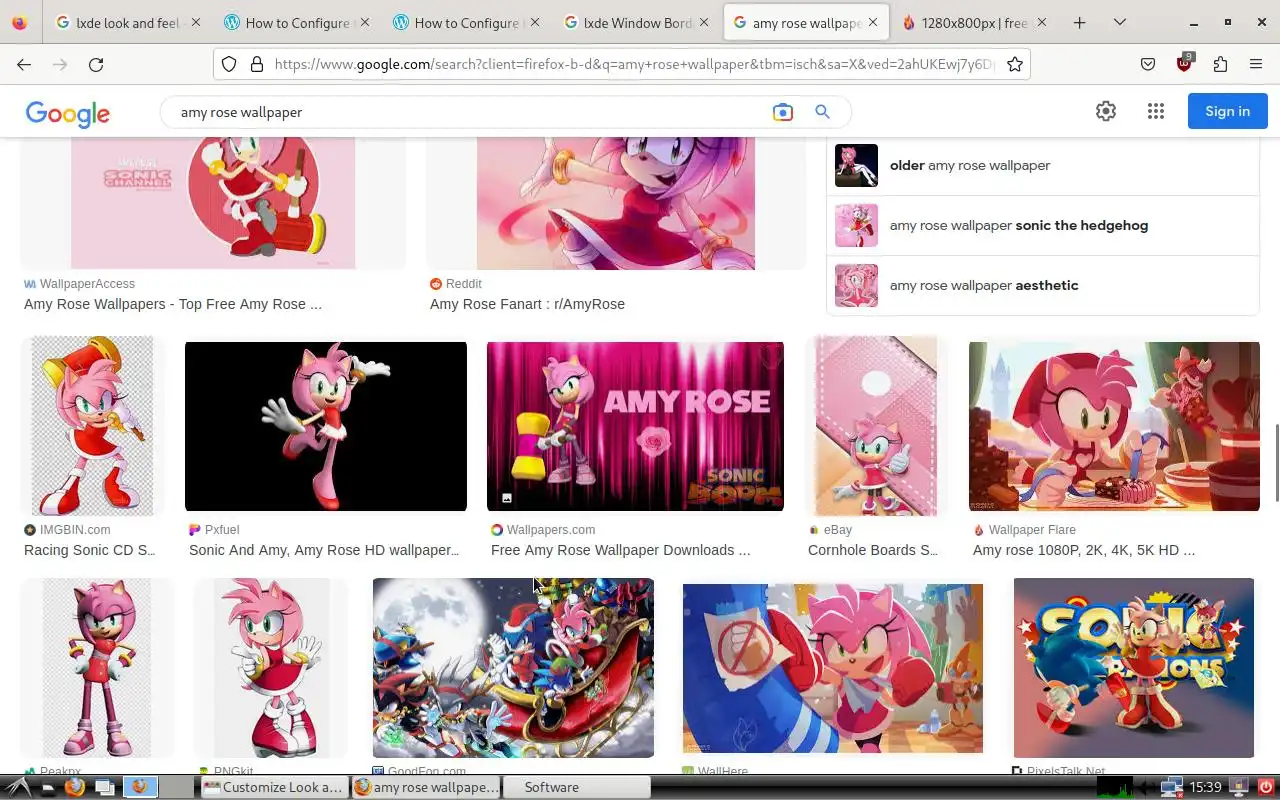Click the Google logo

[x=68, y=113]
